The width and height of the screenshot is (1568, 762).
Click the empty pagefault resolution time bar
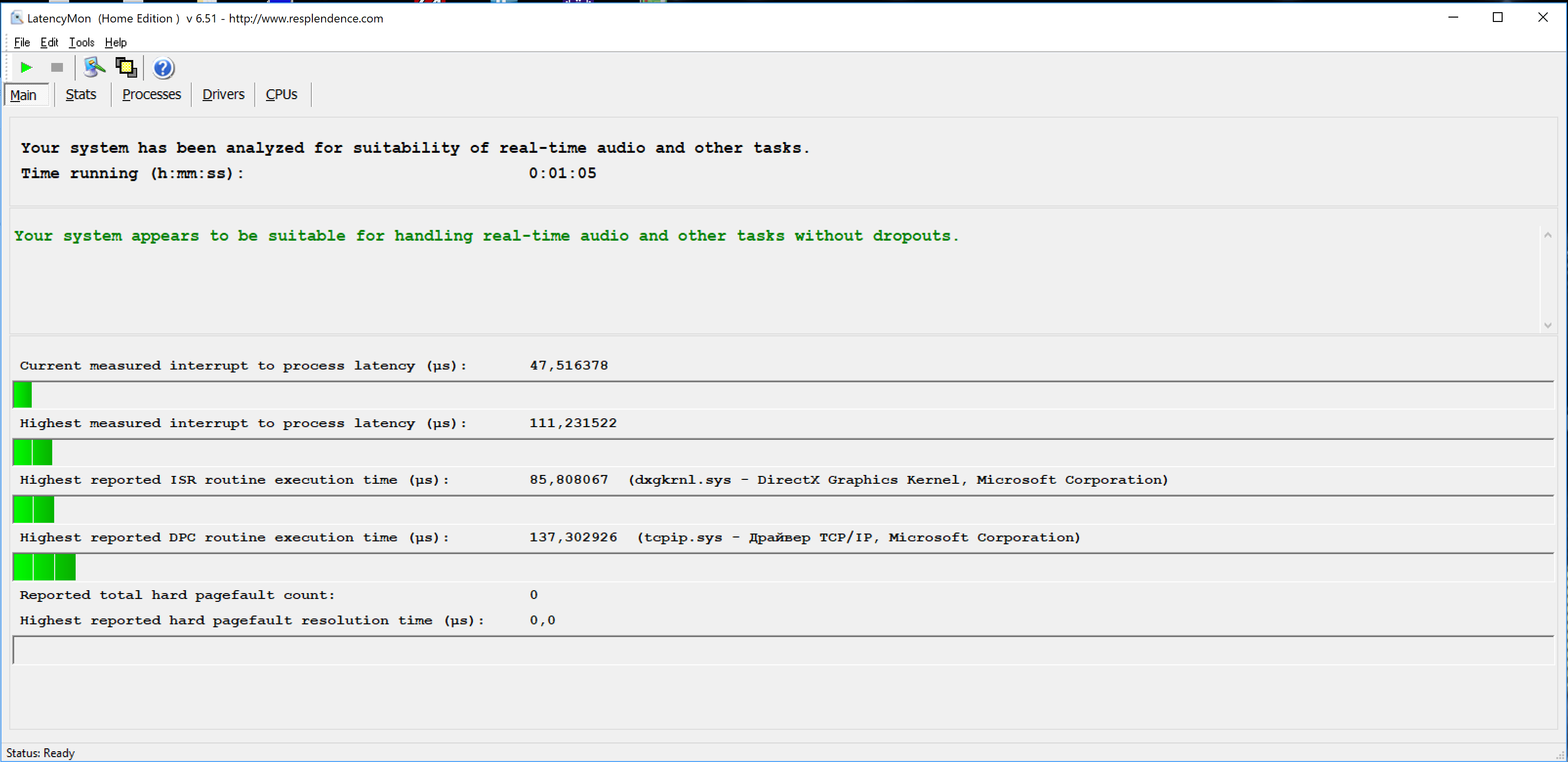(783, 650)
